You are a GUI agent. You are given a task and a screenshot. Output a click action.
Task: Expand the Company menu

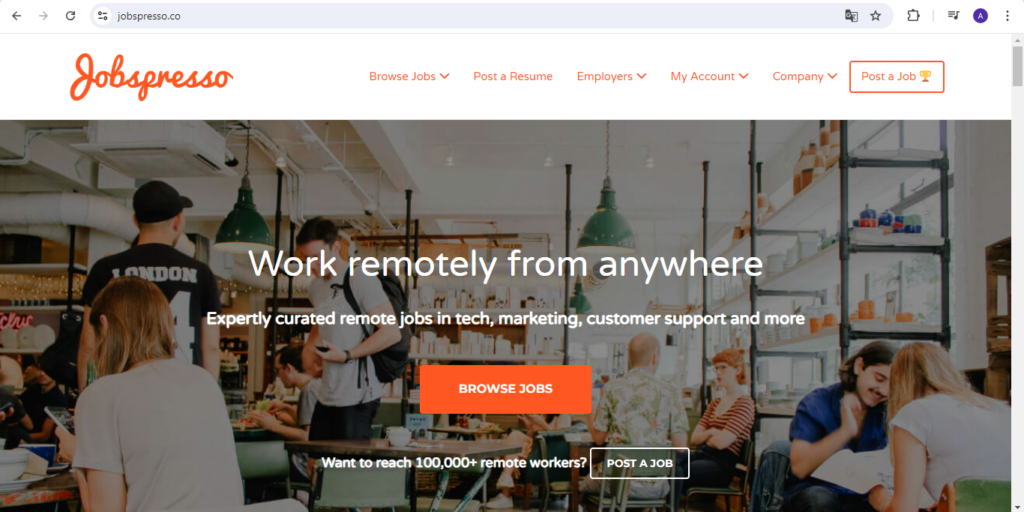(805, 76)
